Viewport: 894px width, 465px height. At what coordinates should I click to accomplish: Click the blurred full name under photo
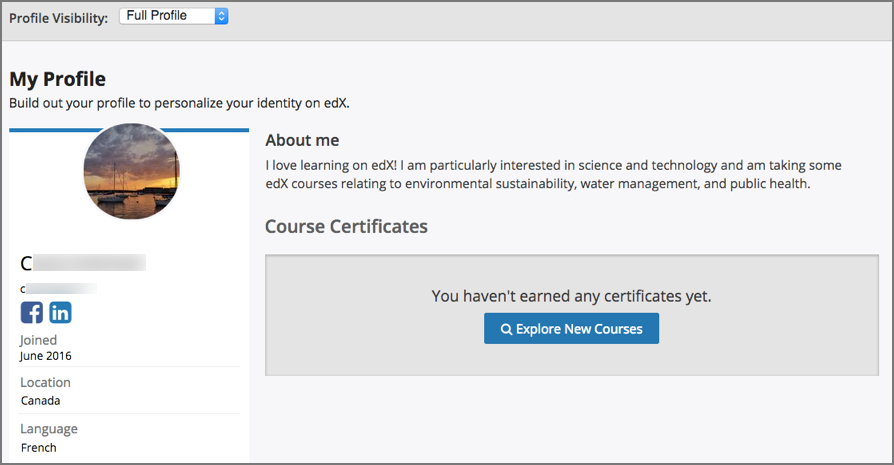[x=84, y=264]
